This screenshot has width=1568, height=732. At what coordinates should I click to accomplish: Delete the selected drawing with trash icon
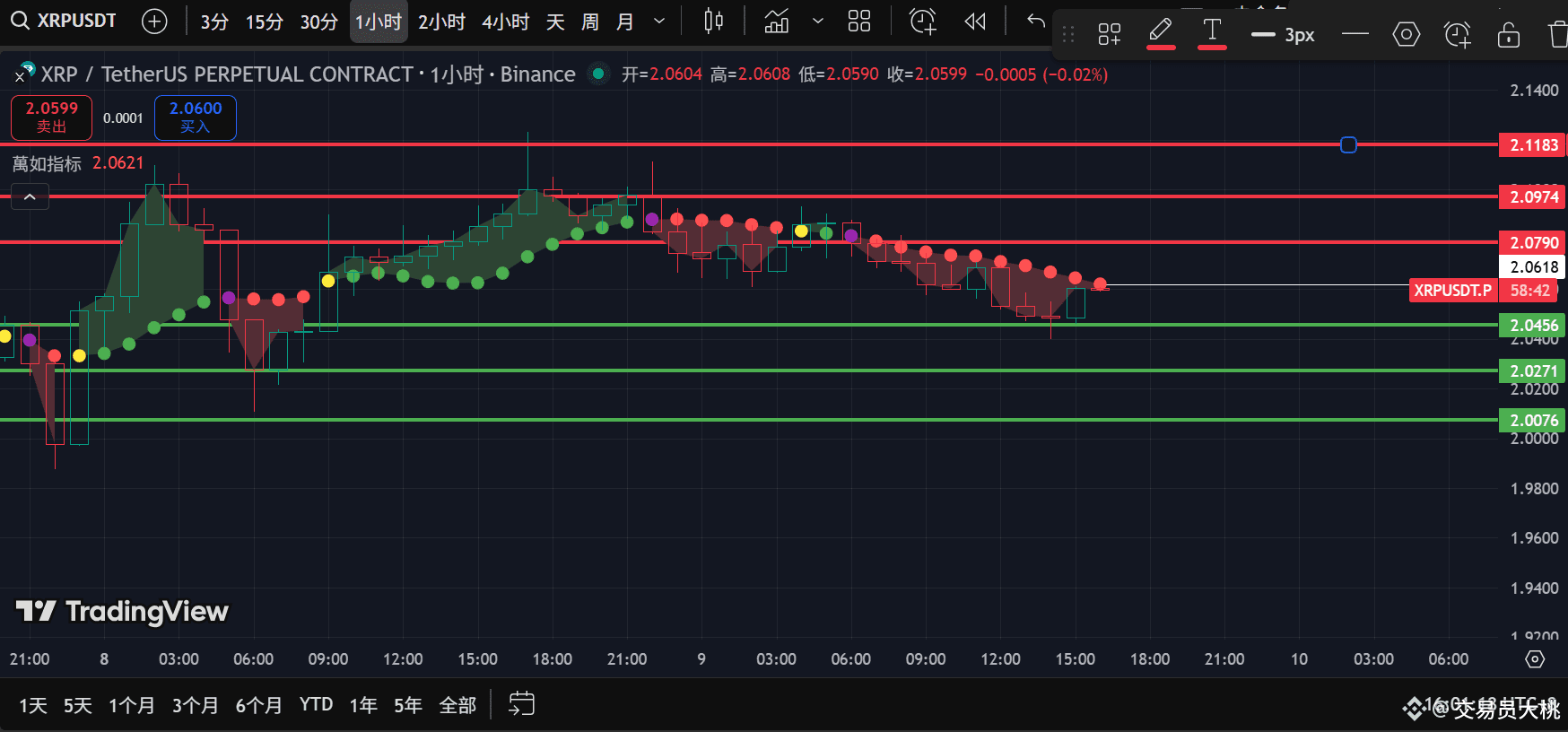[x=1558, y=35]
